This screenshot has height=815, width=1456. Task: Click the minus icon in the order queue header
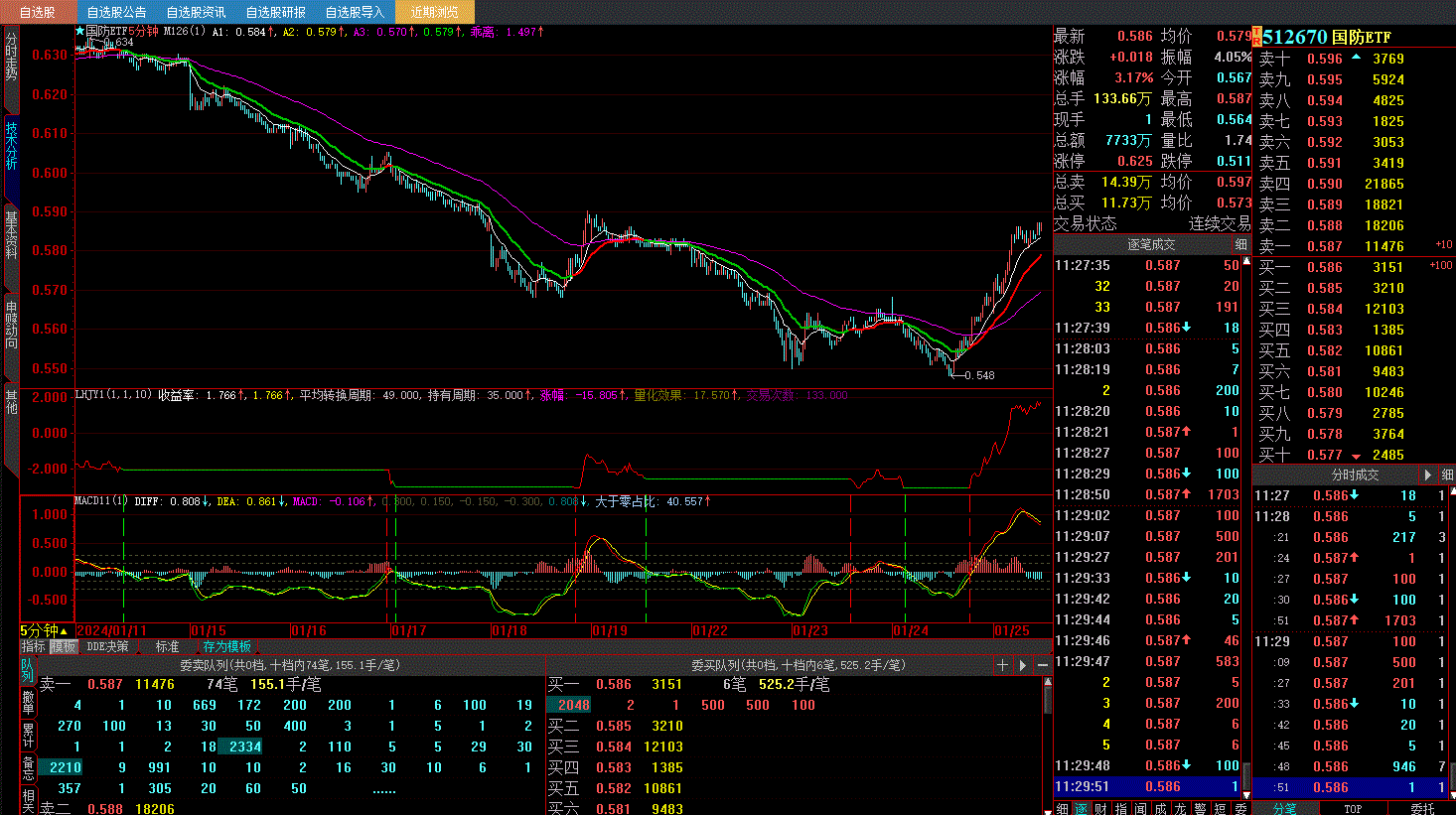pos(1043,665)
